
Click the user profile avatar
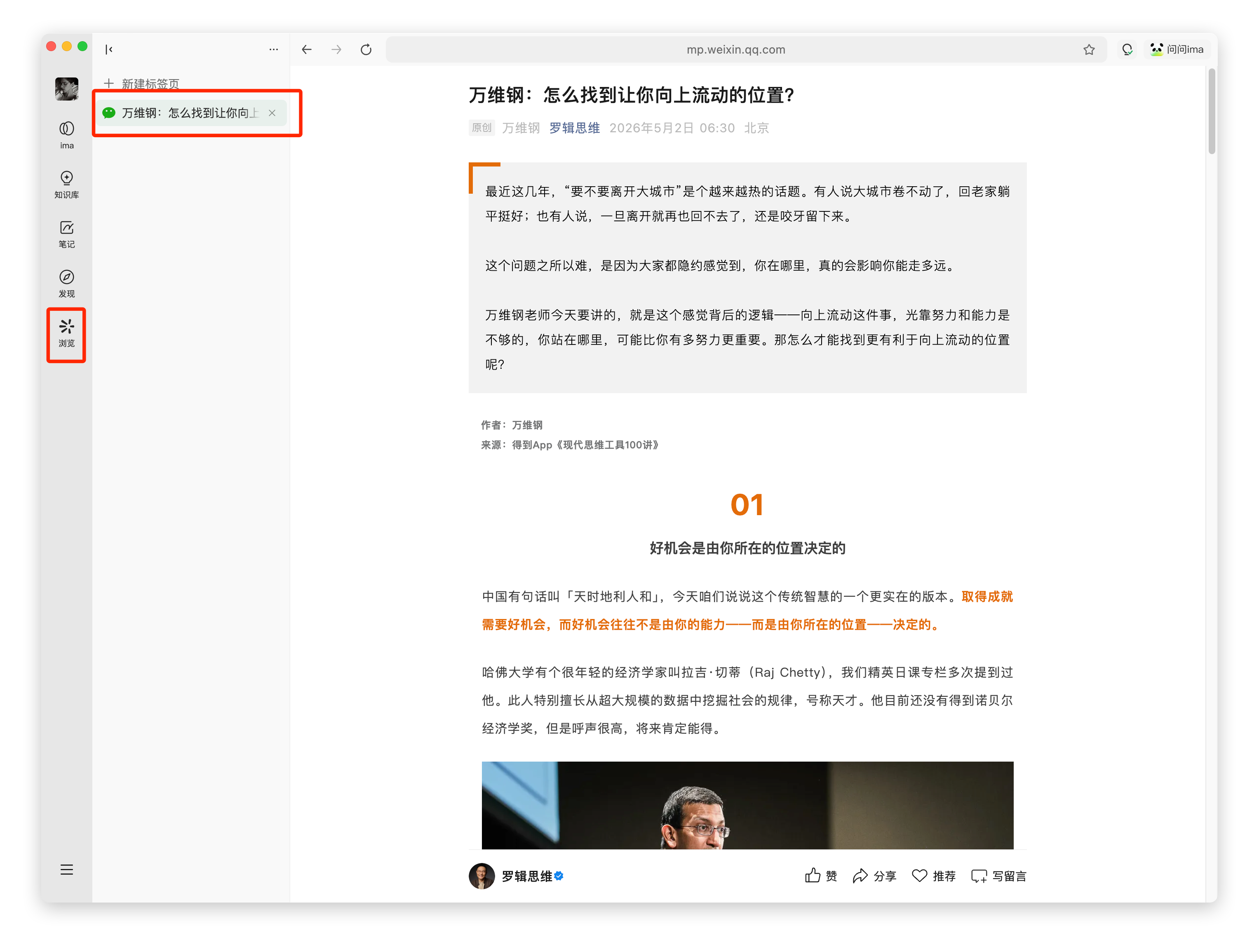click(67, 89)
